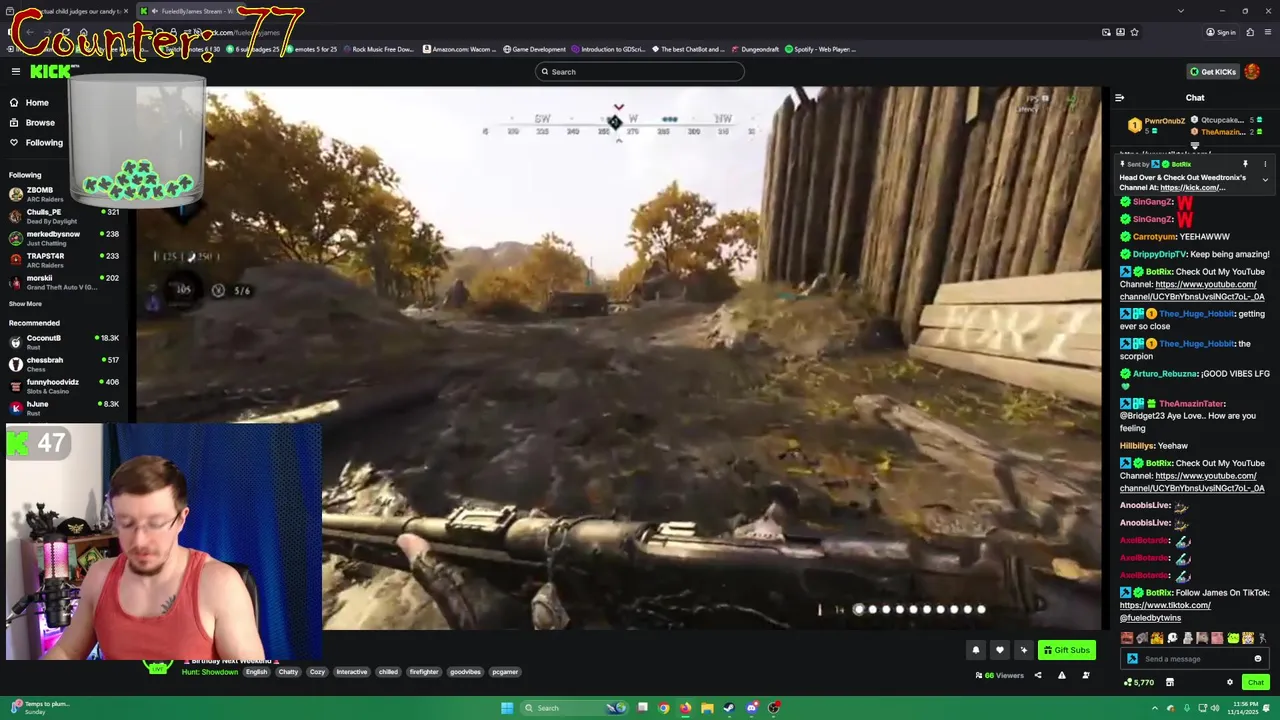The height and width of the screenshot is (720, 1280).
Task: Open Chrome from the taskbar
Action: click(x=663, y=708)
